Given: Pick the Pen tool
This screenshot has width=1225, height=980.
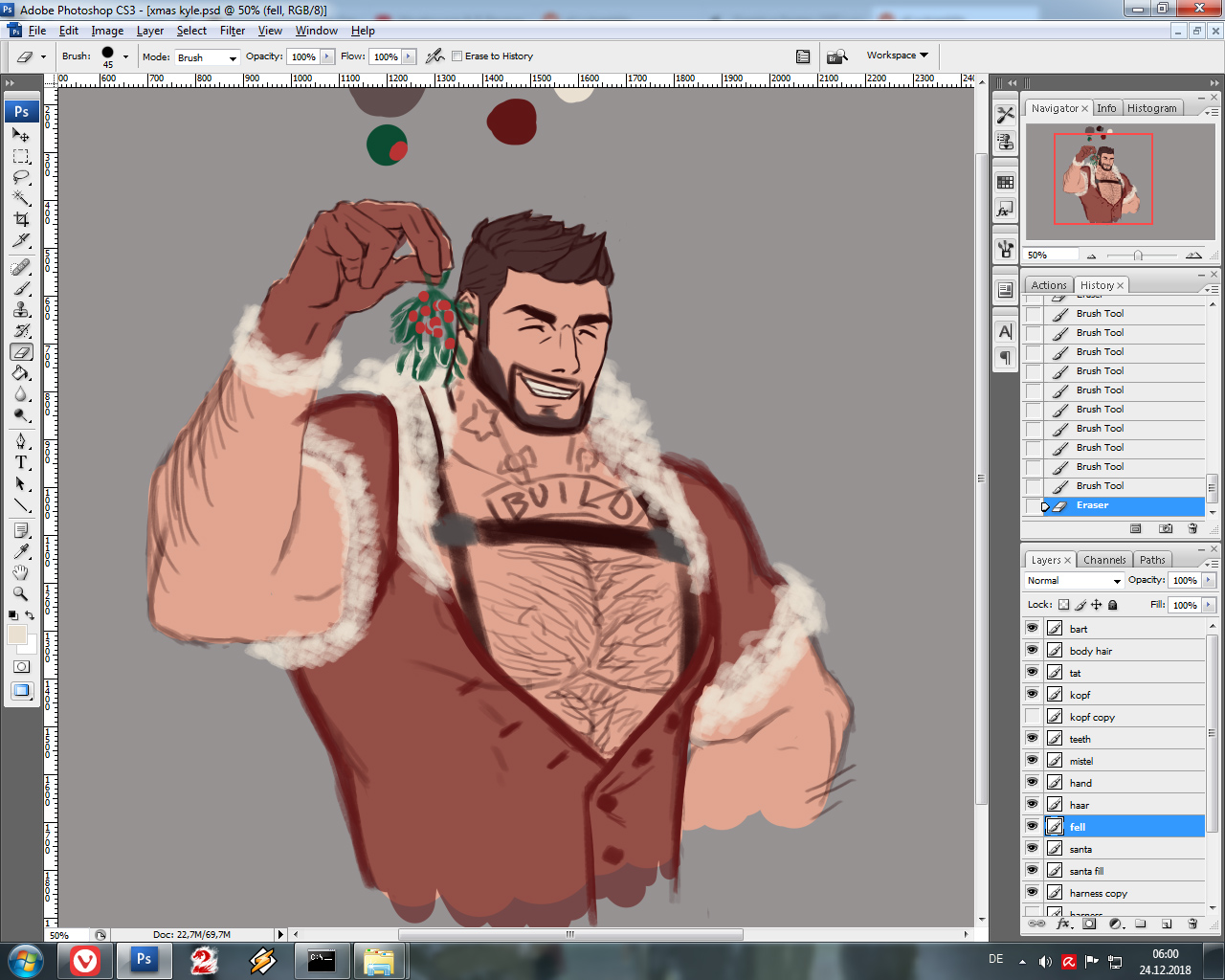Looking at the screenshot, I should 21,441.
